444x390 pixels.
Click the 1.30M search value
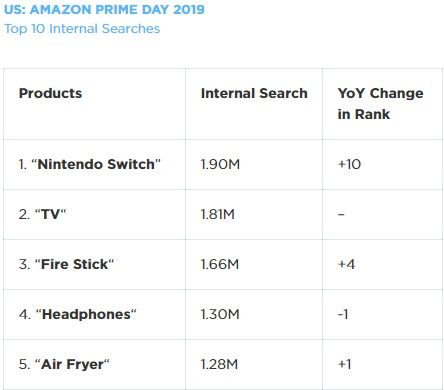coord(220,314)
